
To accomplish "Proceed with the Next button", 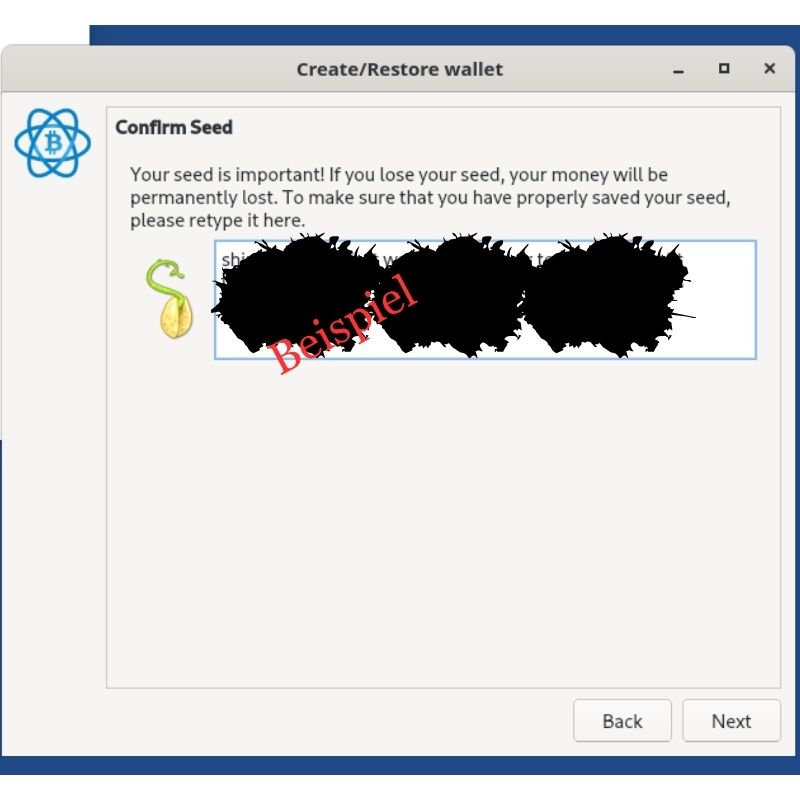I will (731, 721).
